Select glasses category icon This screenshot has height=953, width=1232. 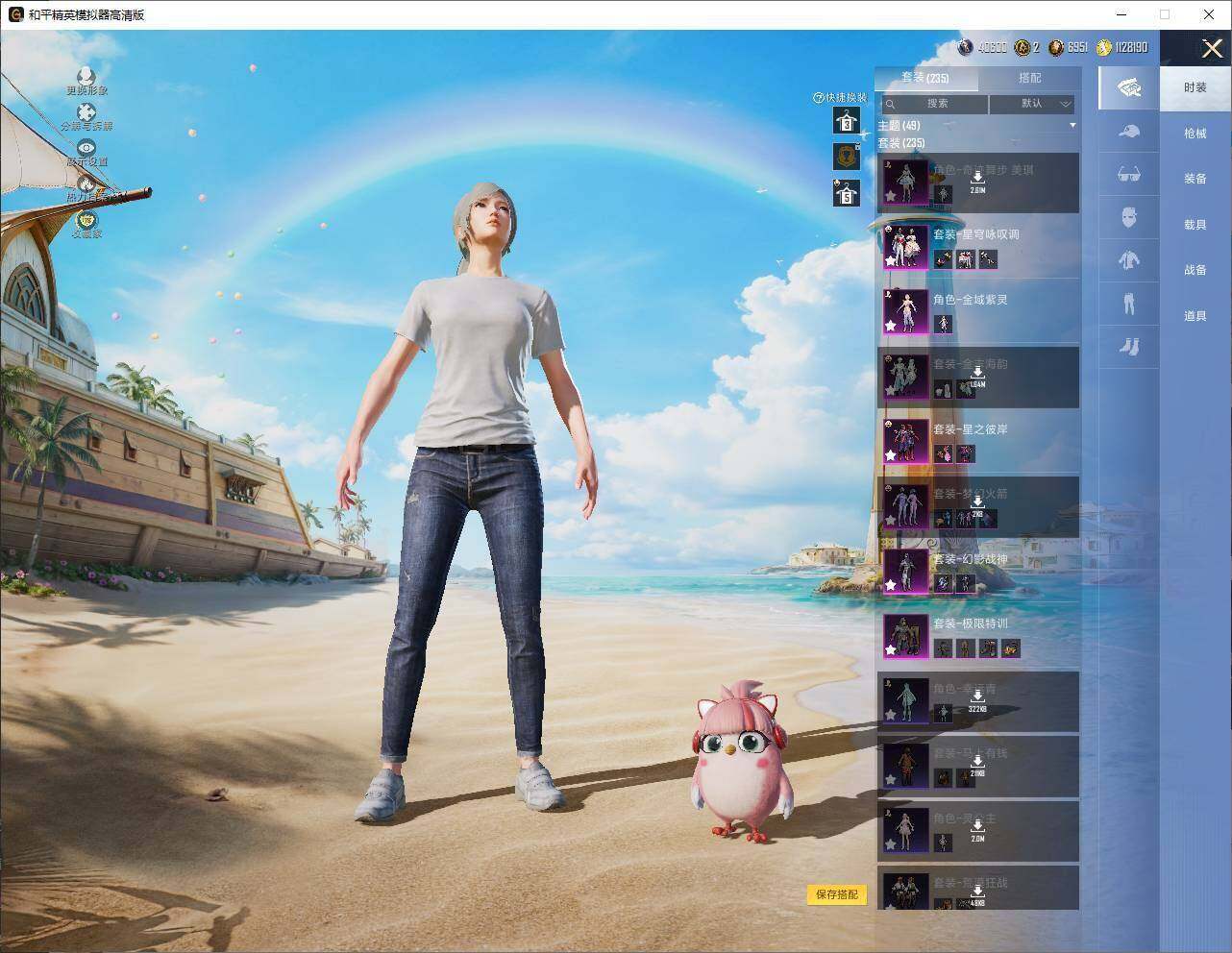click(x=1129, y=175)
